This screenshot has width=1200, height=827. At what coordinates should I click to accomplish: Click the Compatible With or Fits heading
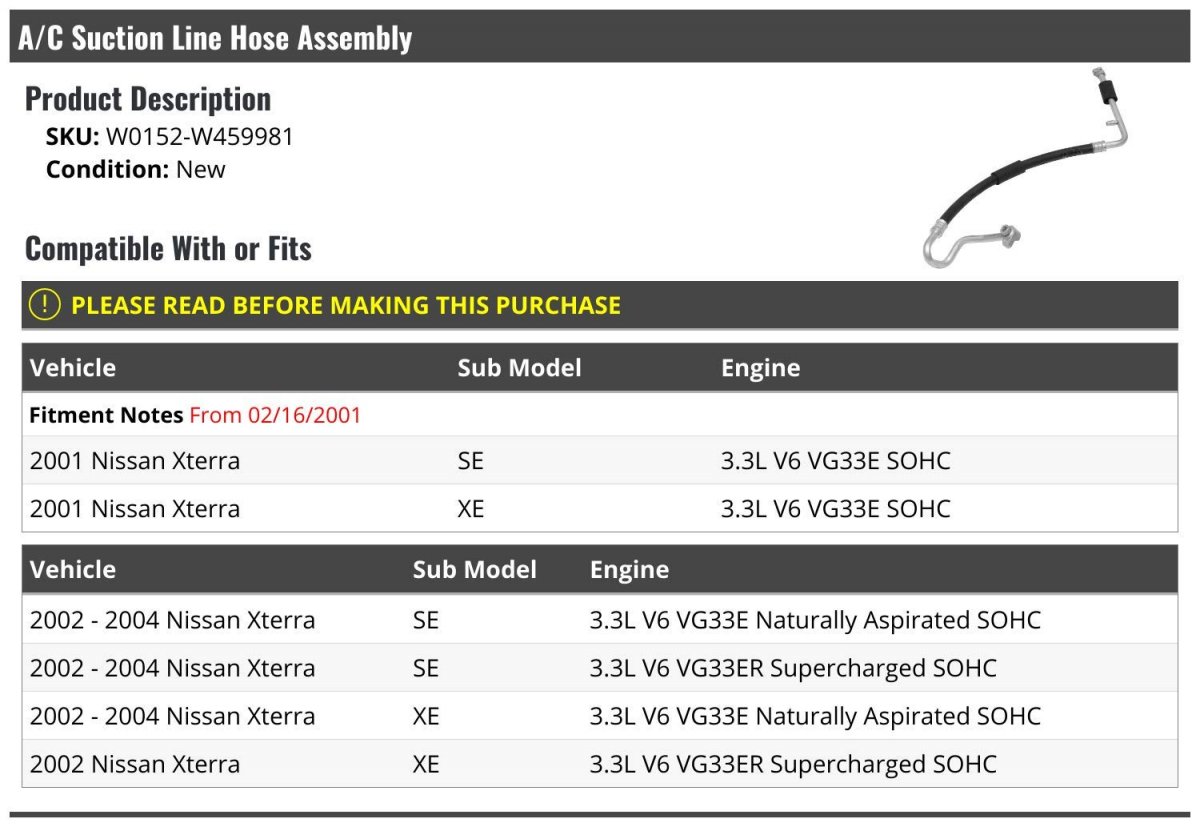(168, 248)
